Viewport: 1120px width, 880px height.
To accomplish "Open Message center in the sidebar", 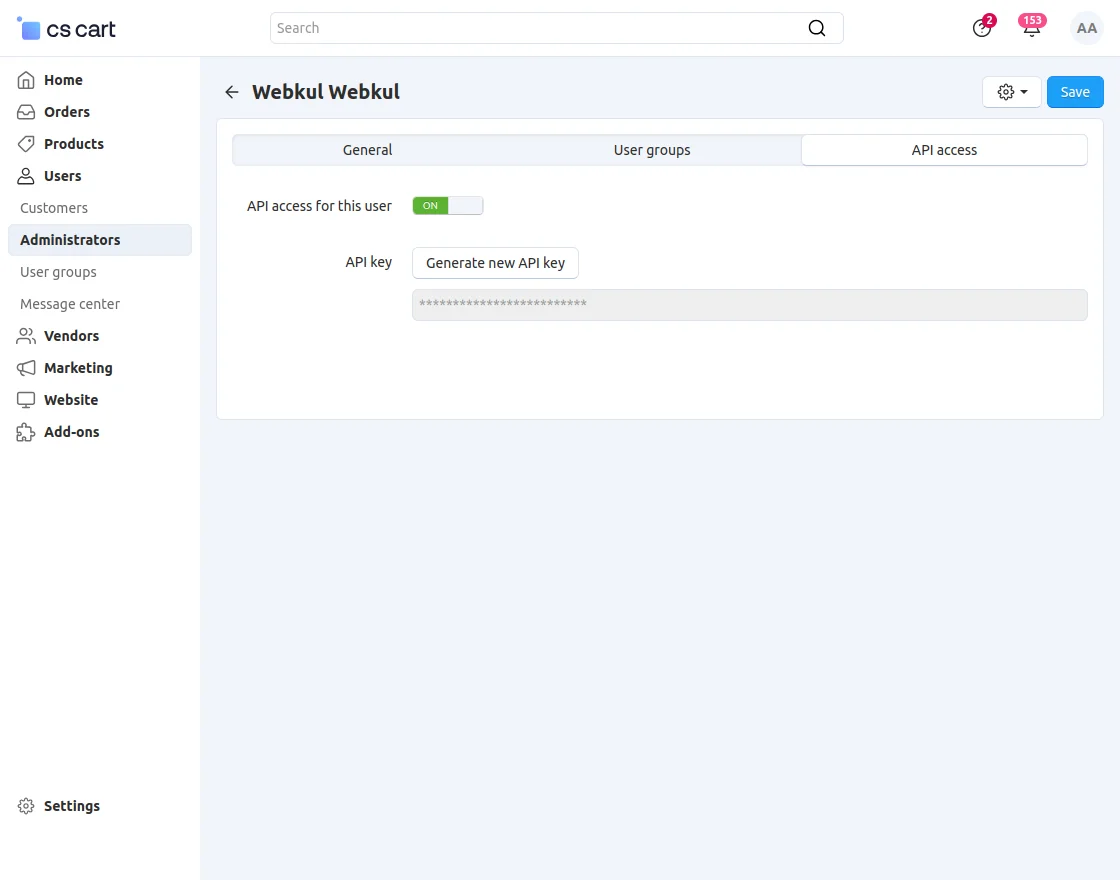I will click(x=70, y=304).
